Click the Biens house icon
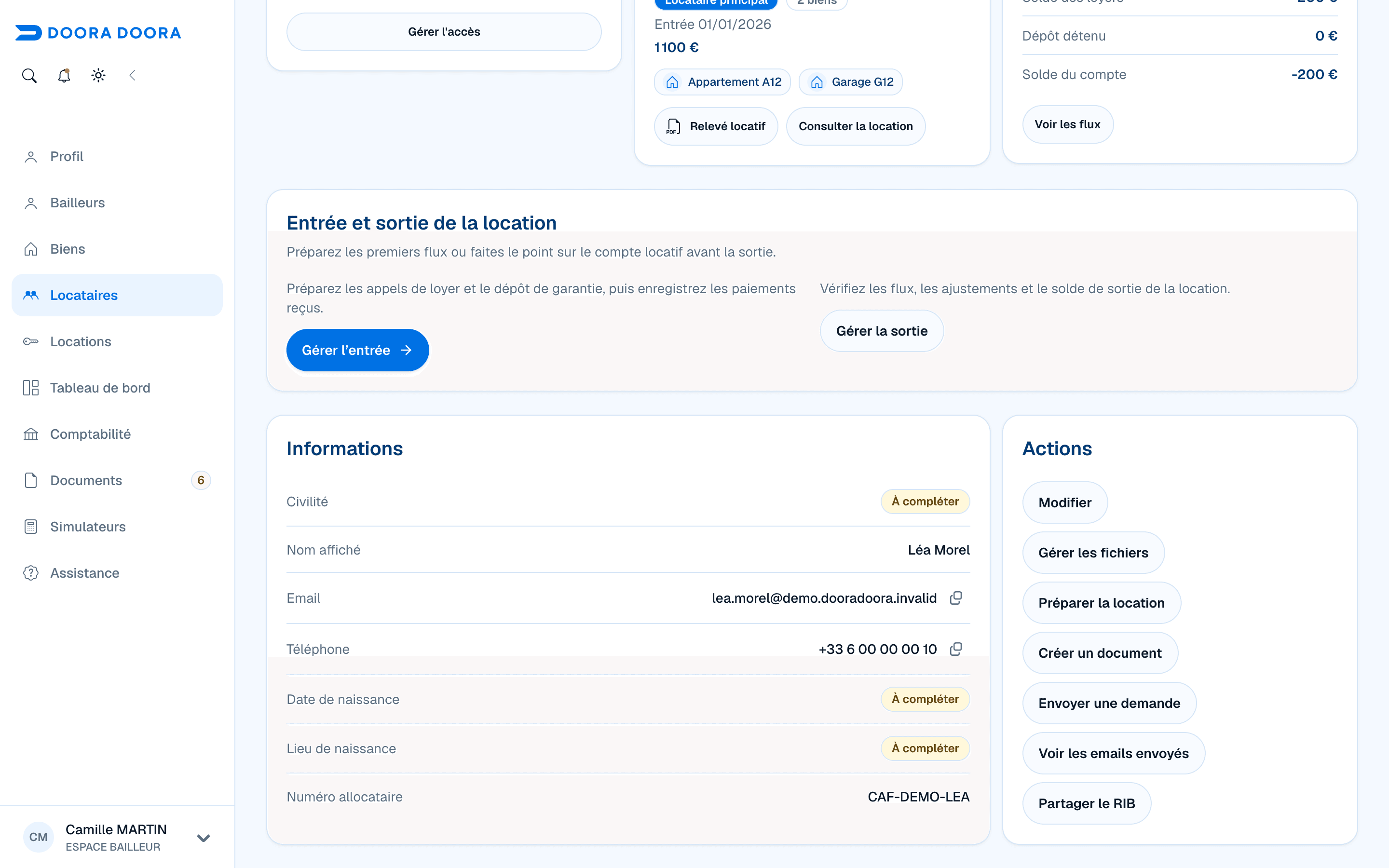Image resolution: width=1389 pixels, height=868 pixels. click(x=31, y=249)
